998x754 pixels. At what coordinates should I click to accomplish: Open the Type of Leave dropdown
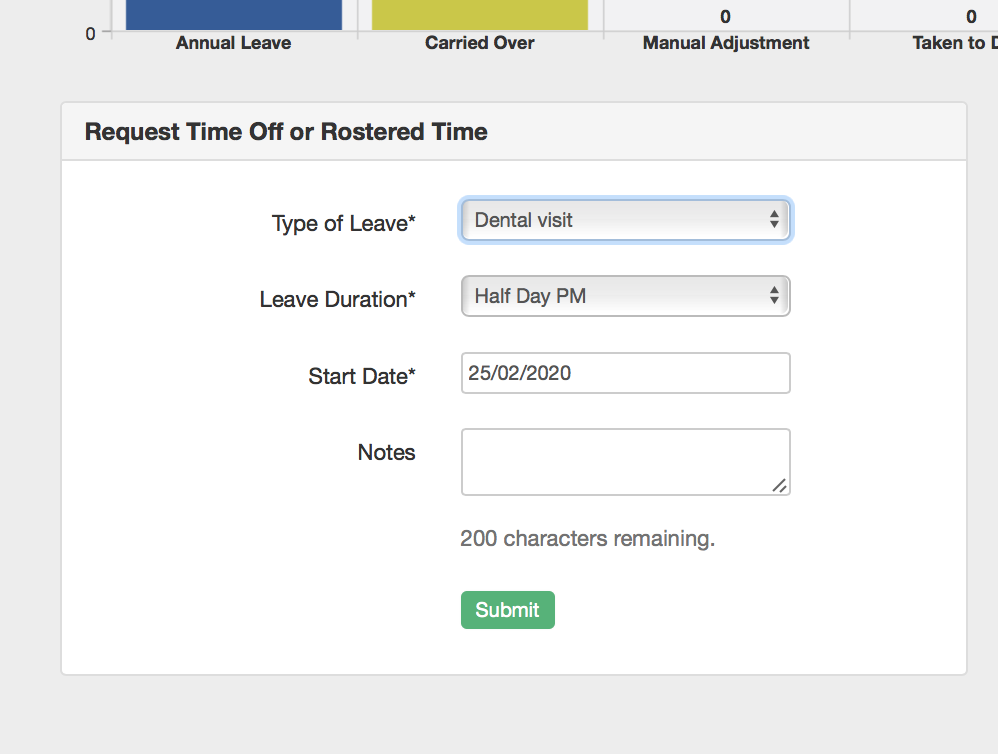625,221
